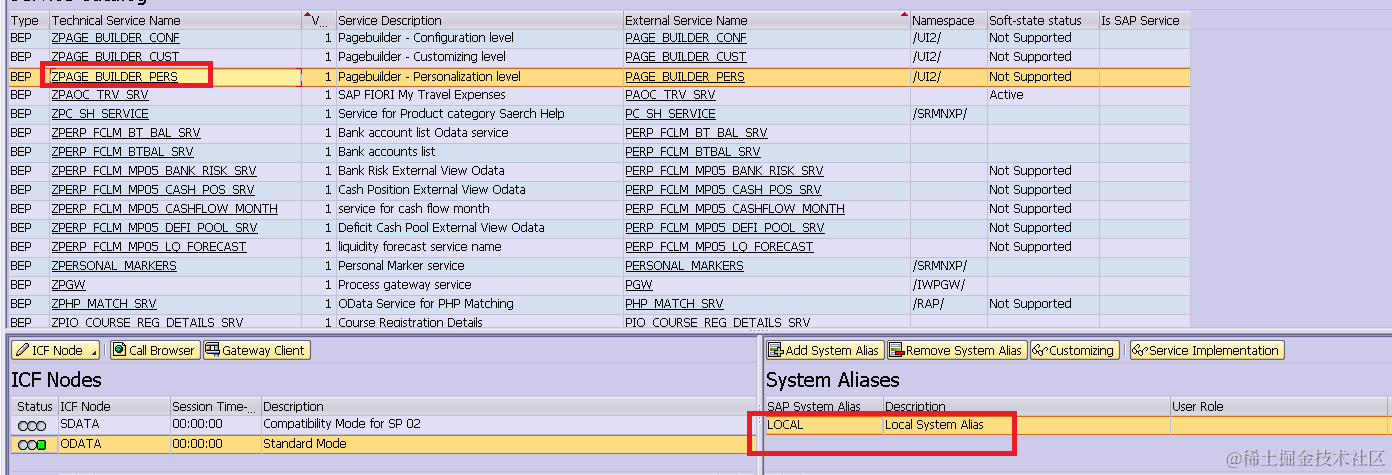Open Service Implementation

click(1206, 350)
